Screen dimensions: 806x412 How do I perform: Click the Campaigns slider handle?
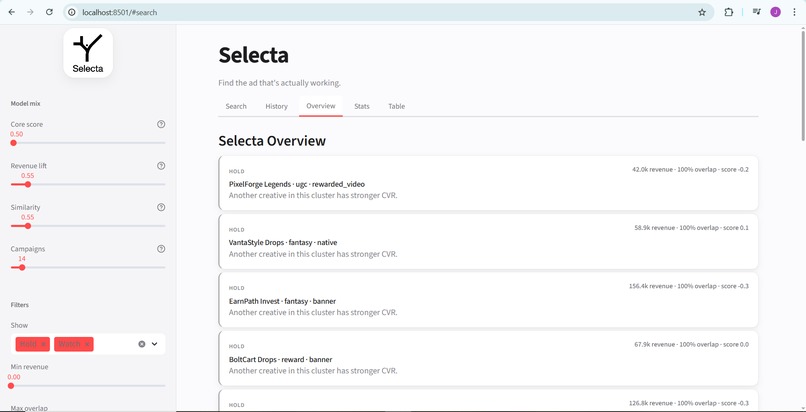tap(22, 267)
